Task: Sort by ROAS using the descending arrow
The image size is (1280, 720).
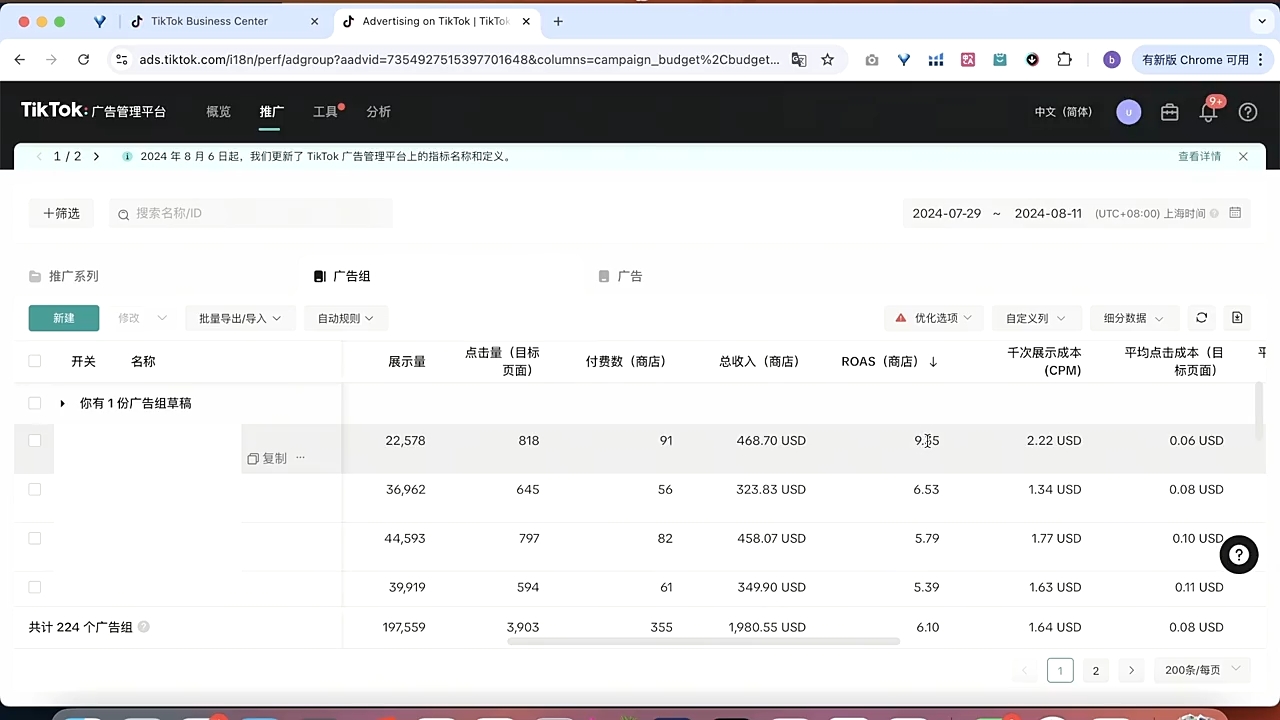Action: (933, 362)
